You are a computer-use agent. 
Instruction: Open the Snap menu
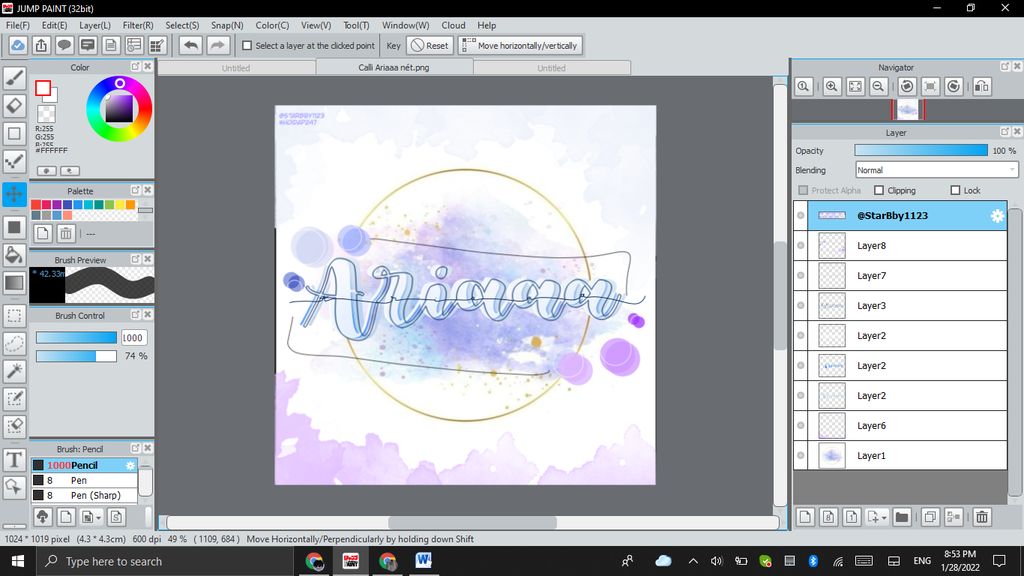227,25
